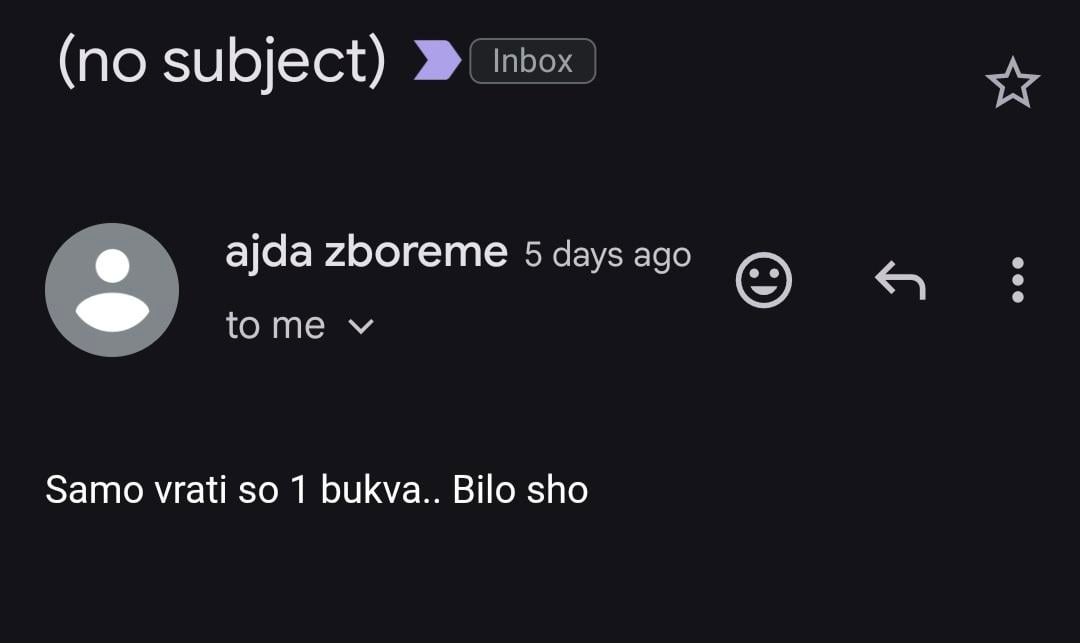1080x643 pixels.
Task: Tap "zboreme" in the sender name
Action: click(415, 253)
